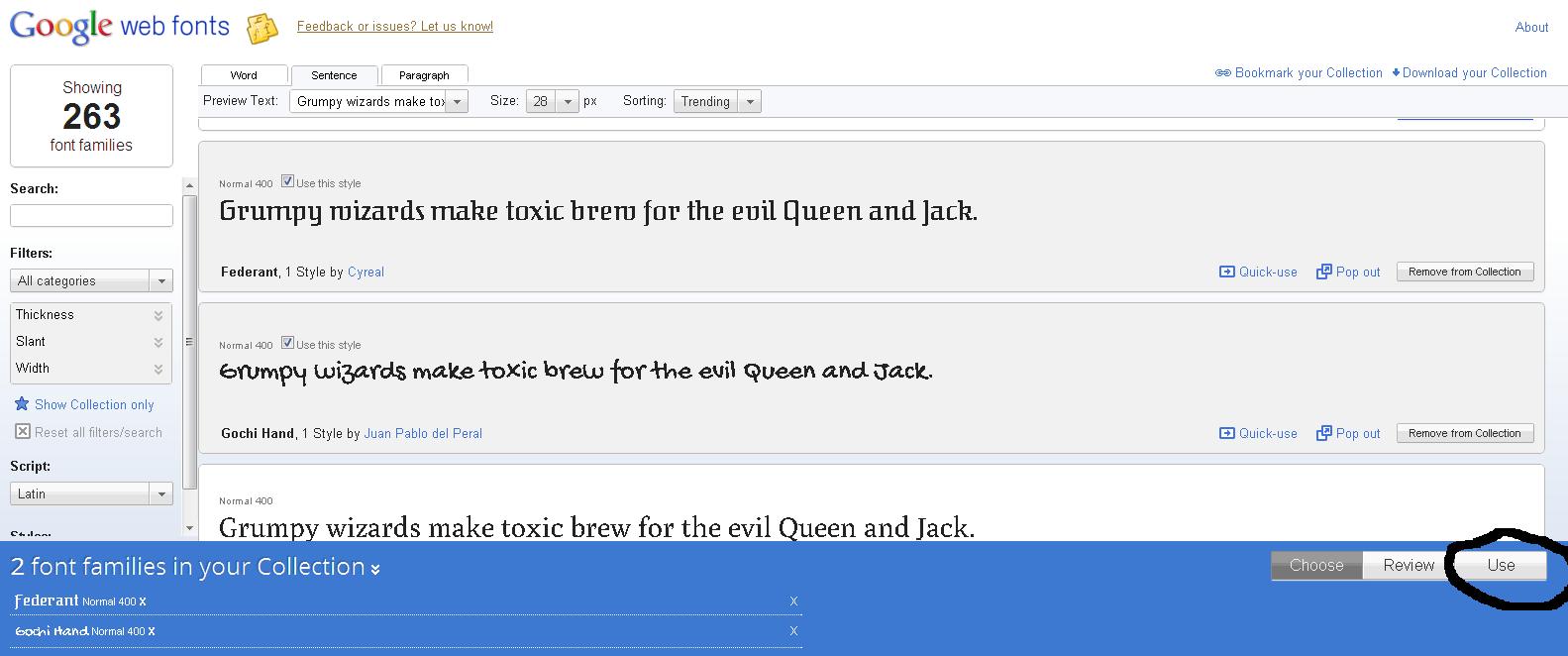
Task: Remove the Federant Normal 400 style with its small x
Action: coord(143,601)
